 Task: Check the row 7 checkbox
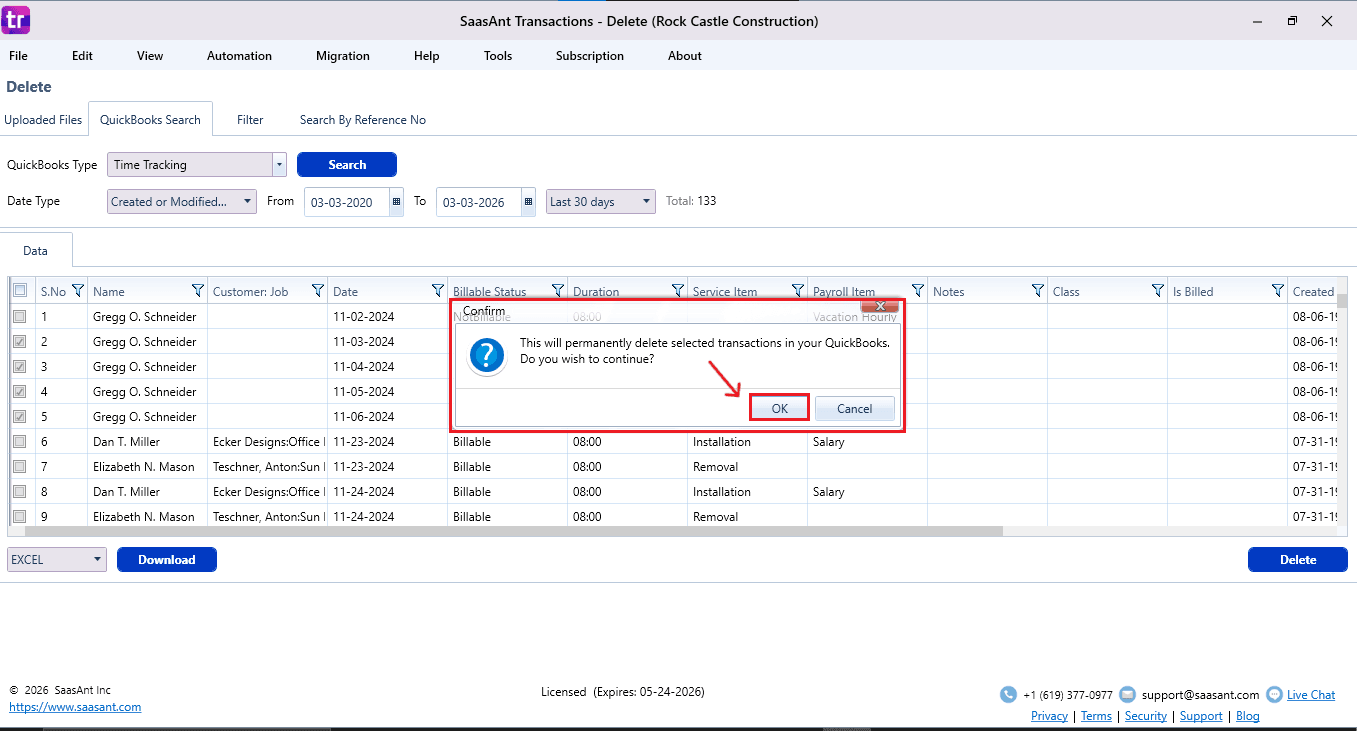[x=20, y=466]
